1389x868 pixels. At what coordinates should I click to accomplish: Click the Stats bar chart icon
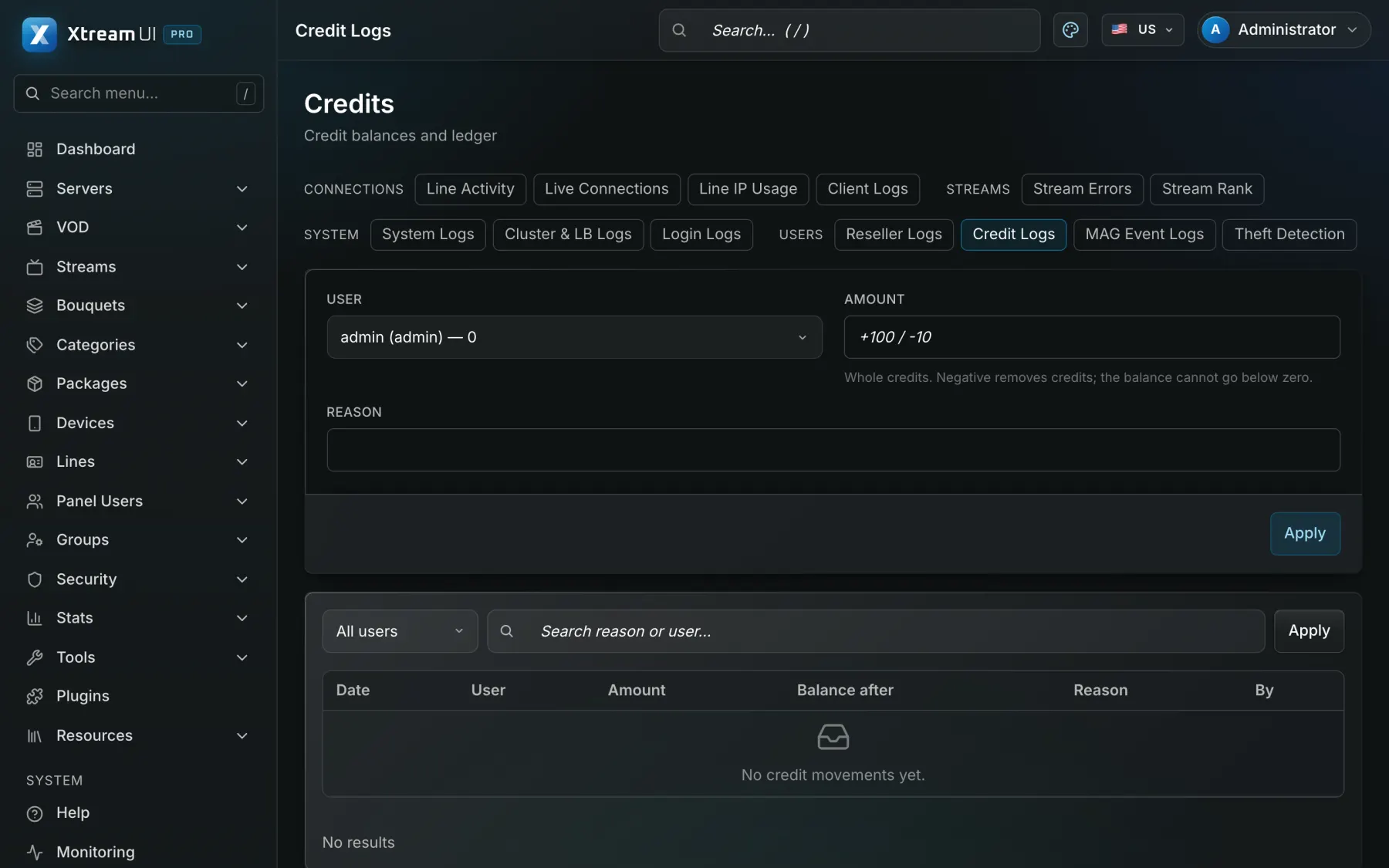point(35,618)
